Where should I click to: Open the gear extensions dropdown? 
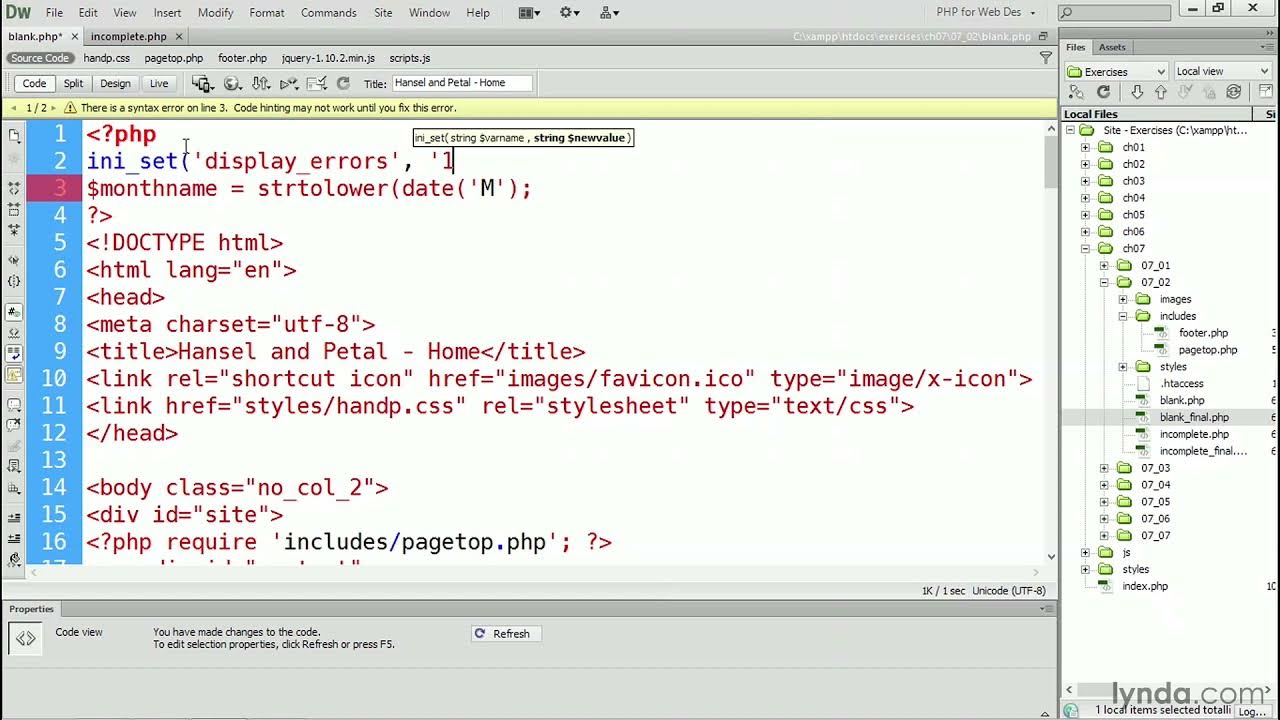[569, 13]
